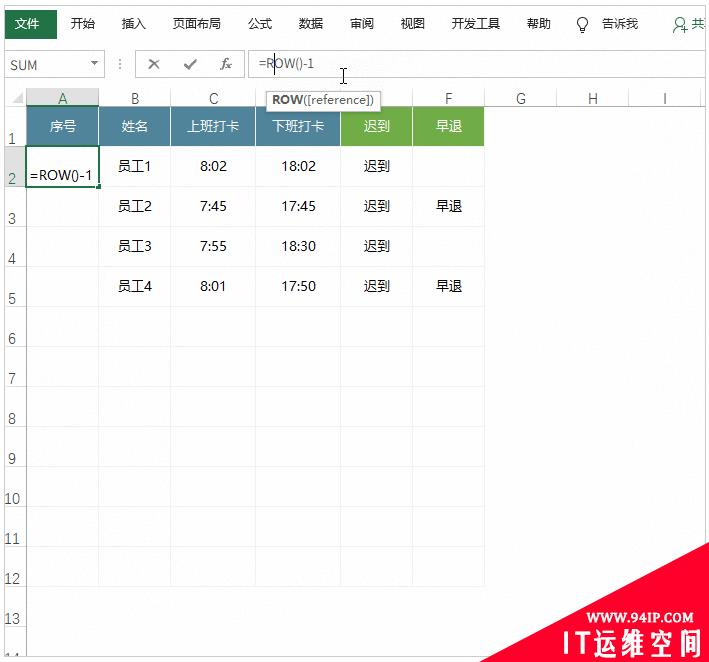Open Insert Function fx dialog
The image size is (709, 662).
[226, 64]
